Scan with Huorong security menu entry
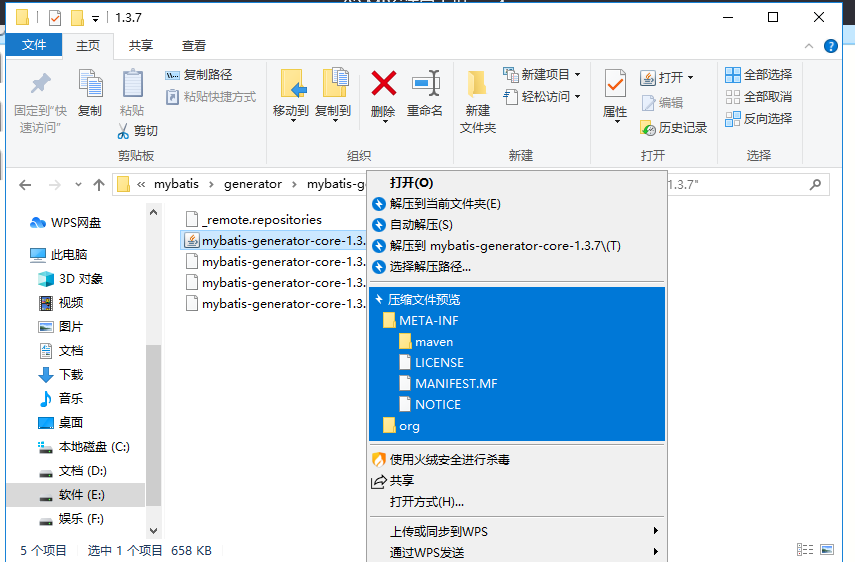This screenshot has width=855, height=562. (x=517, y=460)
